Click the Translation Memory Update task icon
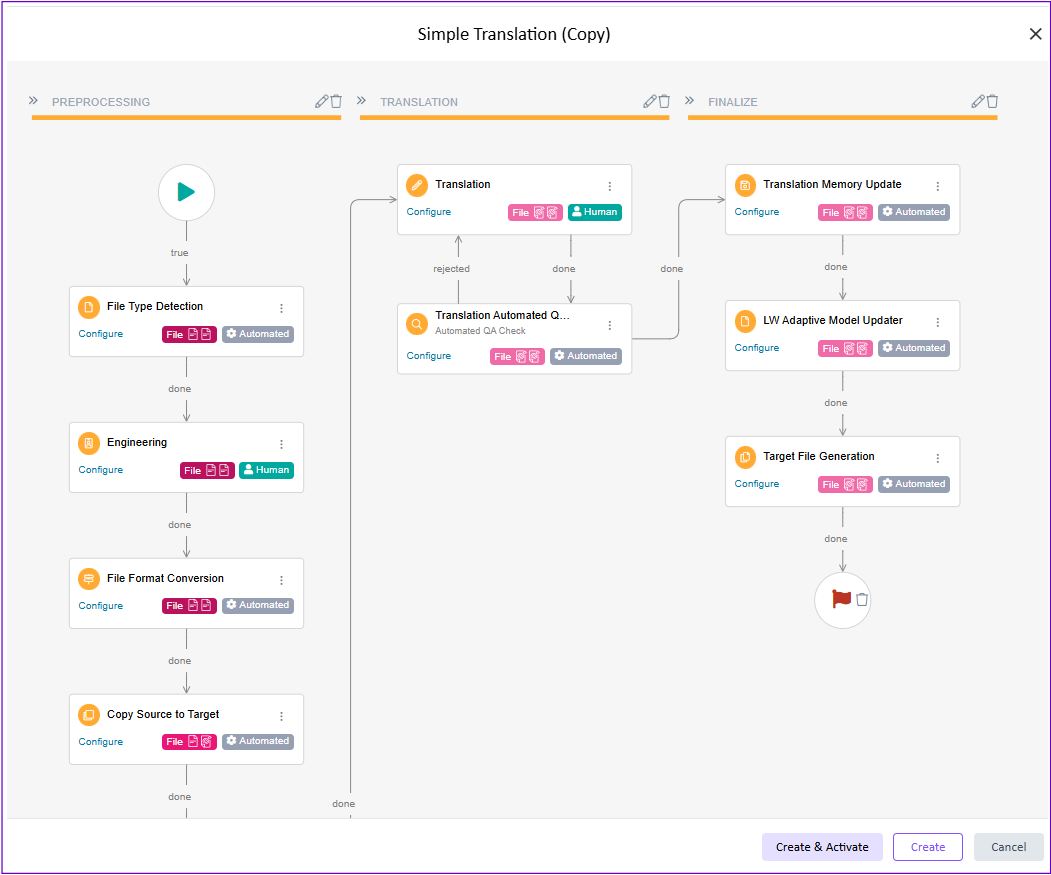1051x875 pixels. pyautogui.click(x=745, y=185)
